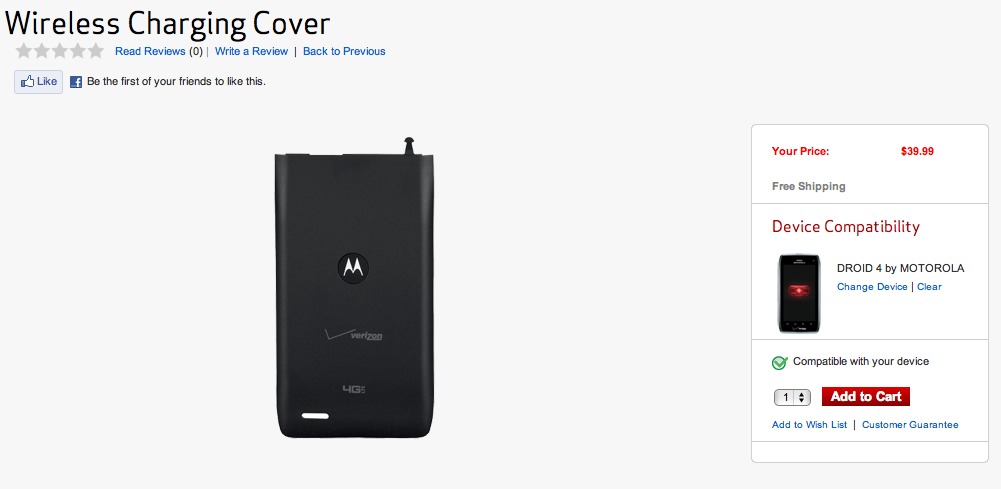Open the quantity dropdown selector
Viewport: 1001px width, 489px height.
[792, 397]
